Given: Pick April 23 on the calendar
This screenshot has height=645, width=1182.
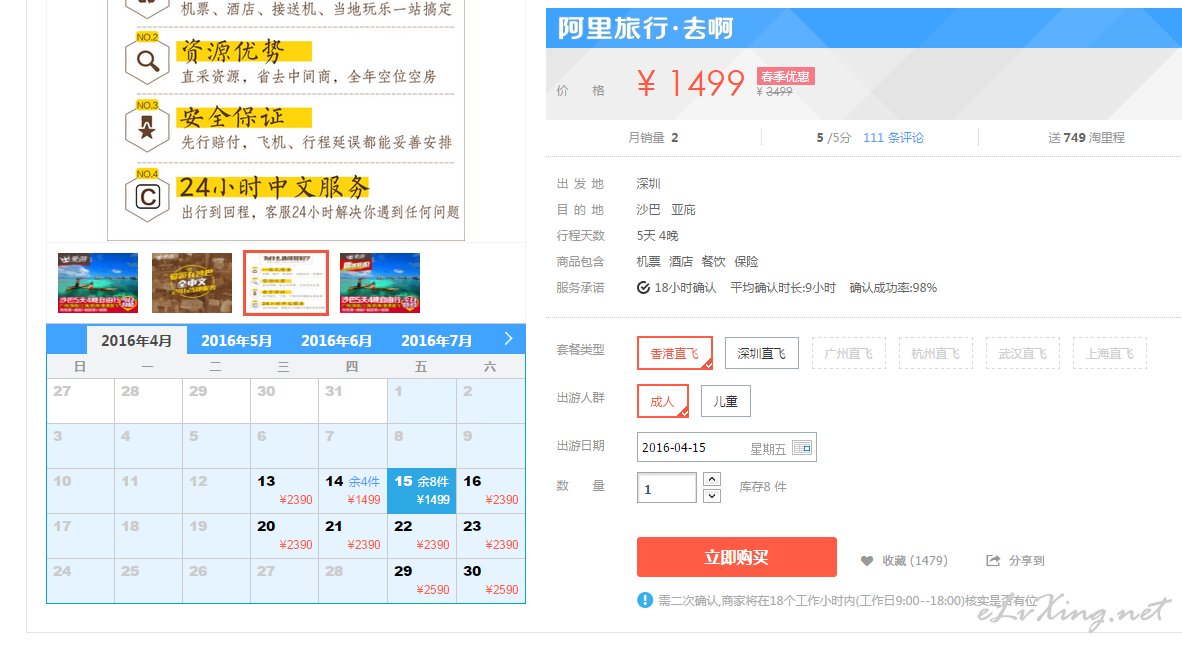Looking at the screenshot, I should [x=491, y=536].
